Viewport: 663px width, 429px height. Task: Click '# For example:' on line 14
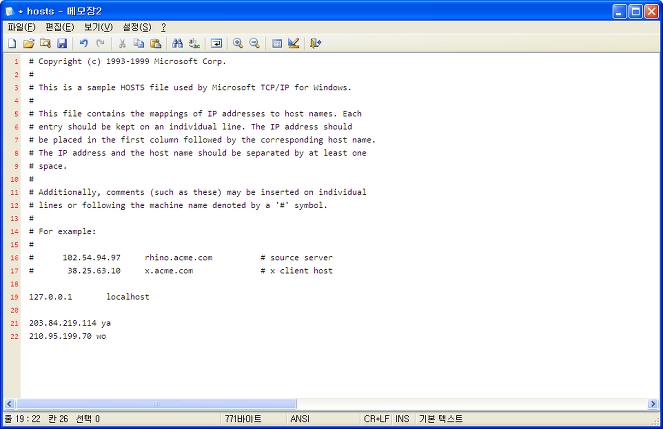pos(62,231)
